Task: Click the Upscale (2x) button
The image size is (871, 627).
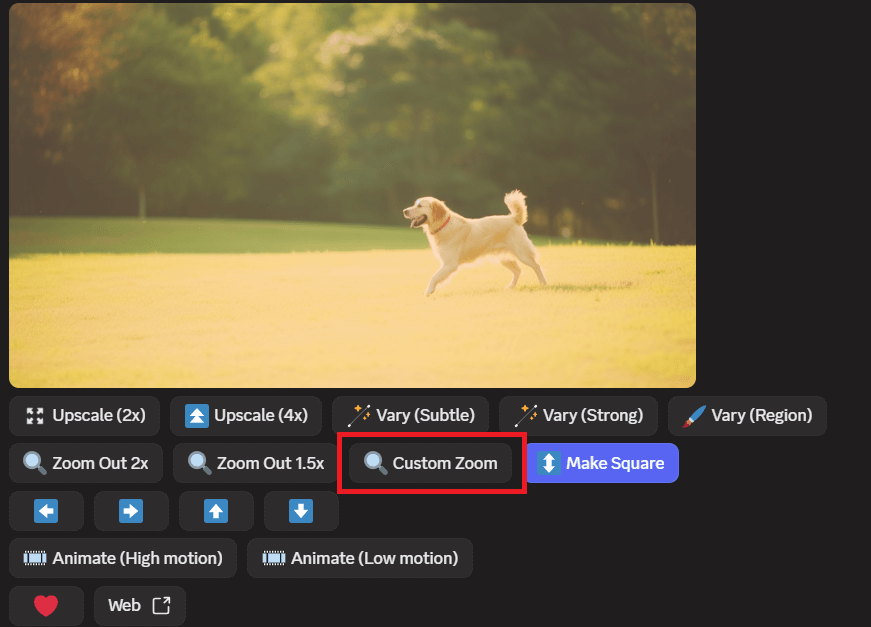Action: [86, 415]
